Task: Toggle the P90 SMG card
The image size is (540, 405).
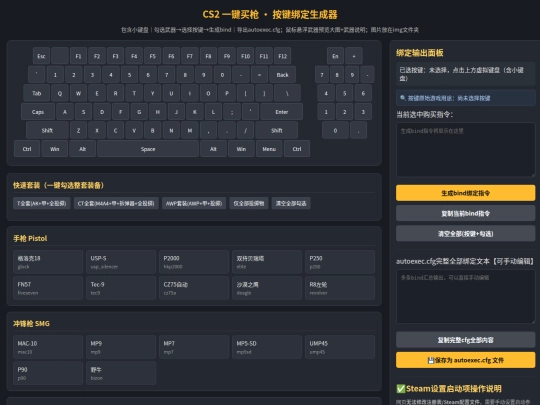Action: [48, 373]
